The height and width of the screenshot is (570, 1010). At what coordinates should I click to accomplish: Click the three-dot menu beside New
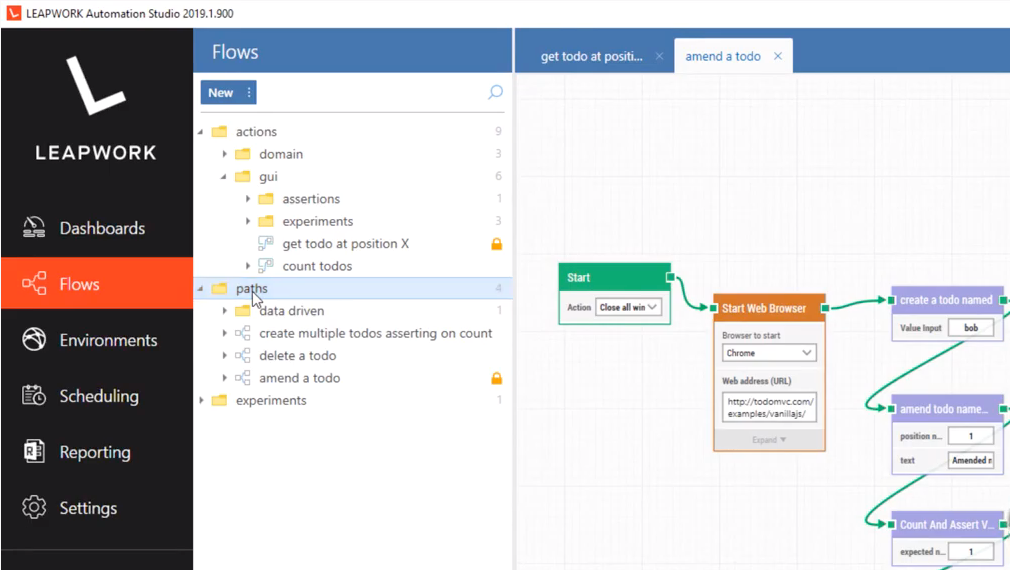pyautogui.click(x=249, y=93)
